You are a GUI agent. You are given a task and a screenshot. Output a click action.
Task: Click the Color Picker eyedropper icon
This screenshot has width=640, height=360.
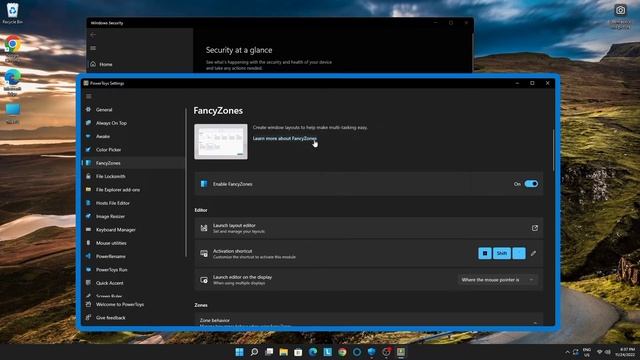pyautogui.click(x=88, y=150)
